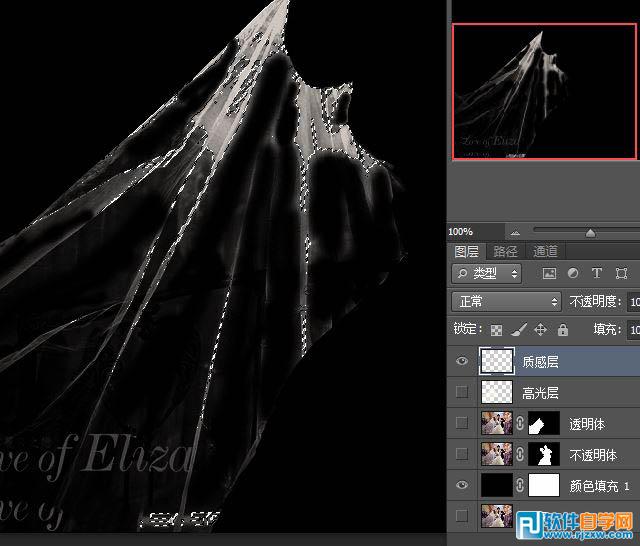Viewport: 640px width, 546px height.
Task: Click the 不透明度 value field
Action: click(x=634, y=302)
